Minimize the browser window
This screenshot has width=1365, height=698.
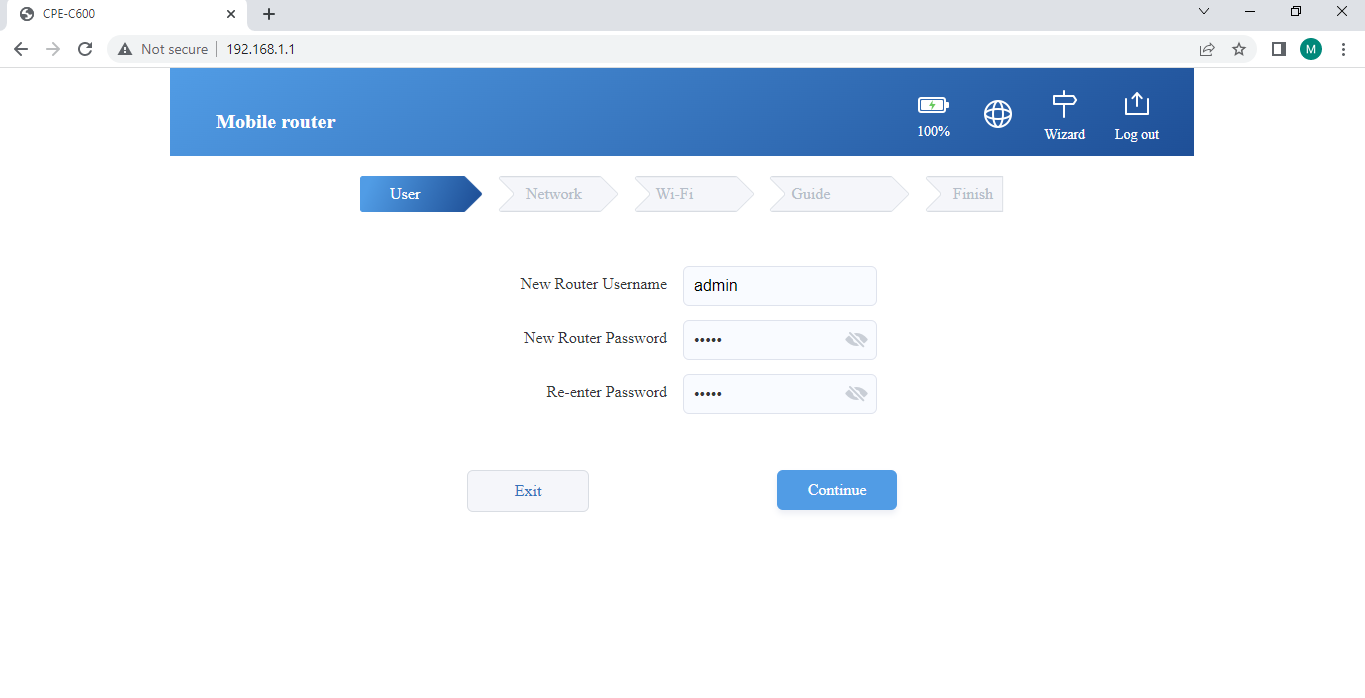(1250, 11)
